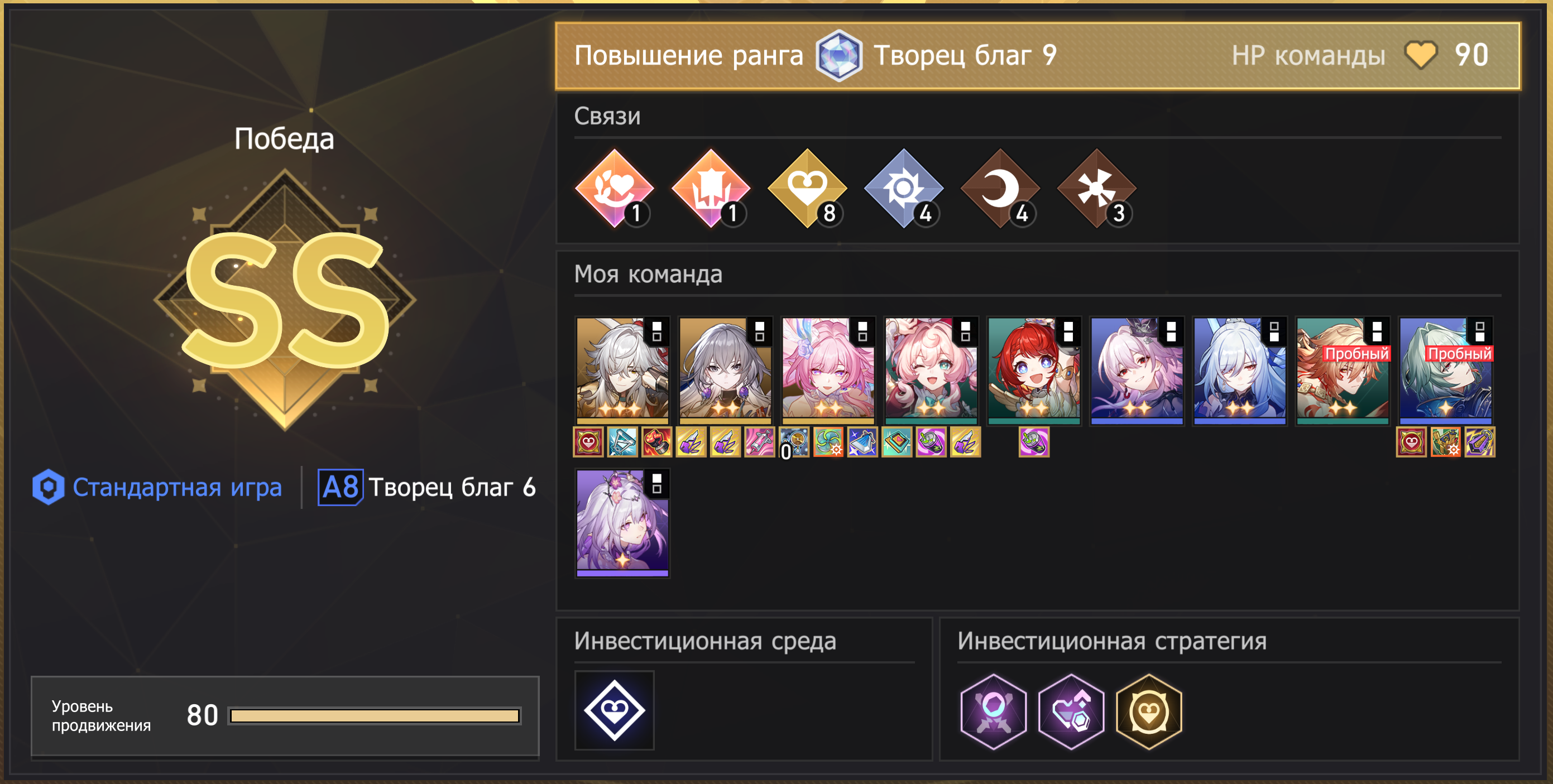
Task: Click the trident banner bond icon
Action: tap(711, 188)
